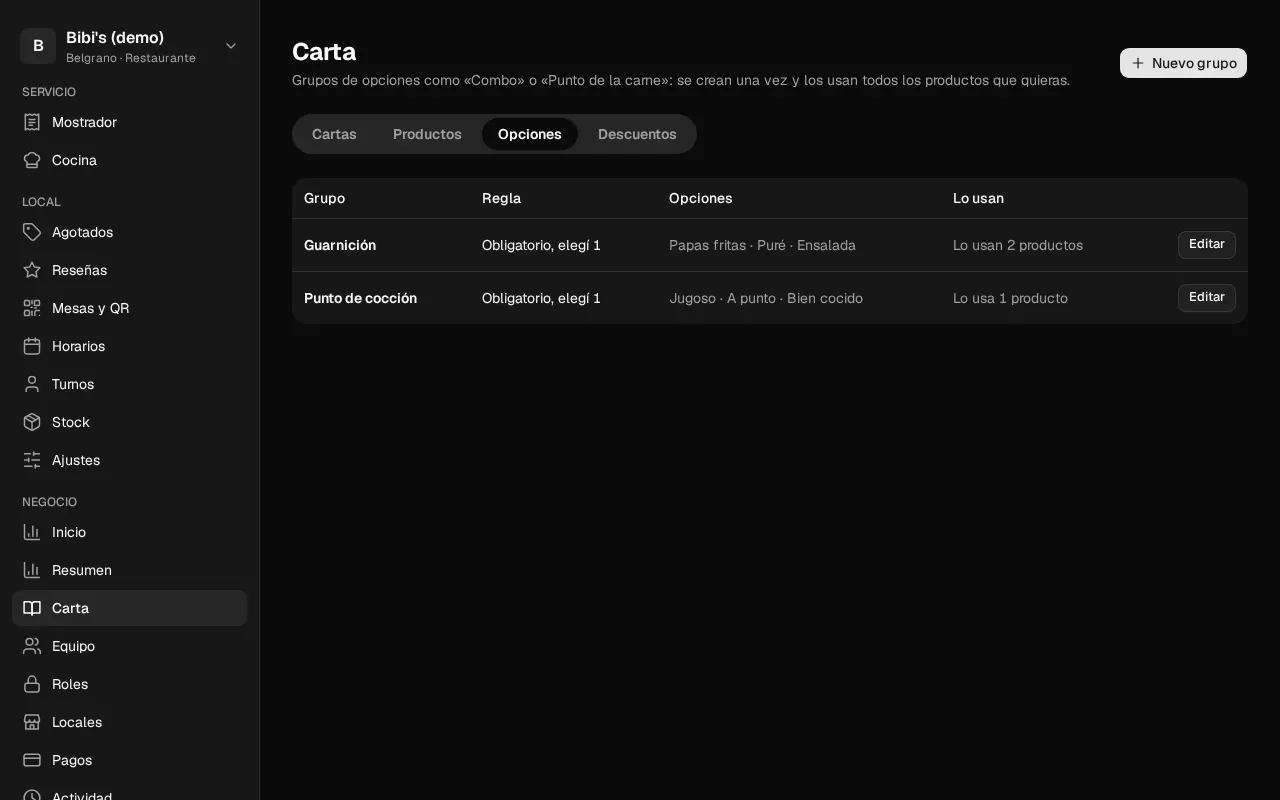This screenshot has width=1280, height=800.
Task: Click the Pagos credit card icon
Action: 32,760
